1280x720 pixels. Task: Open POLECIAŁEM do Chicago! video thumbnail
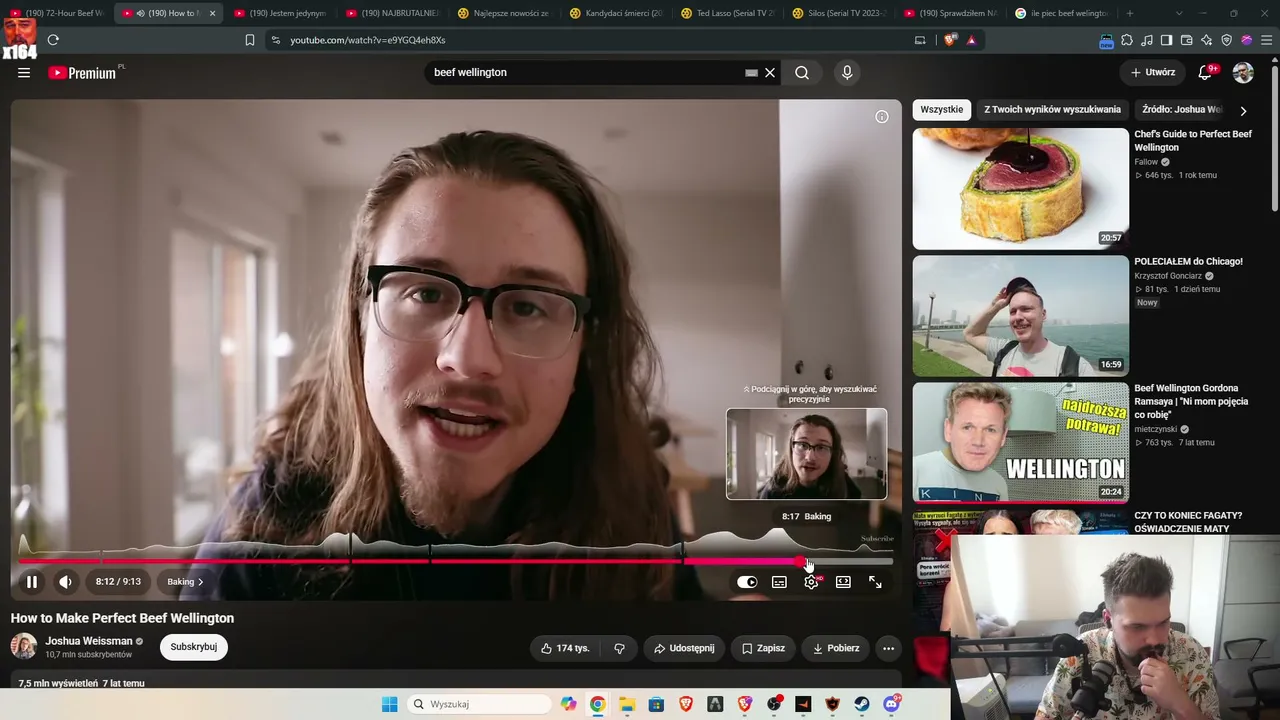pyautogui.click(x=1020, y=316)
